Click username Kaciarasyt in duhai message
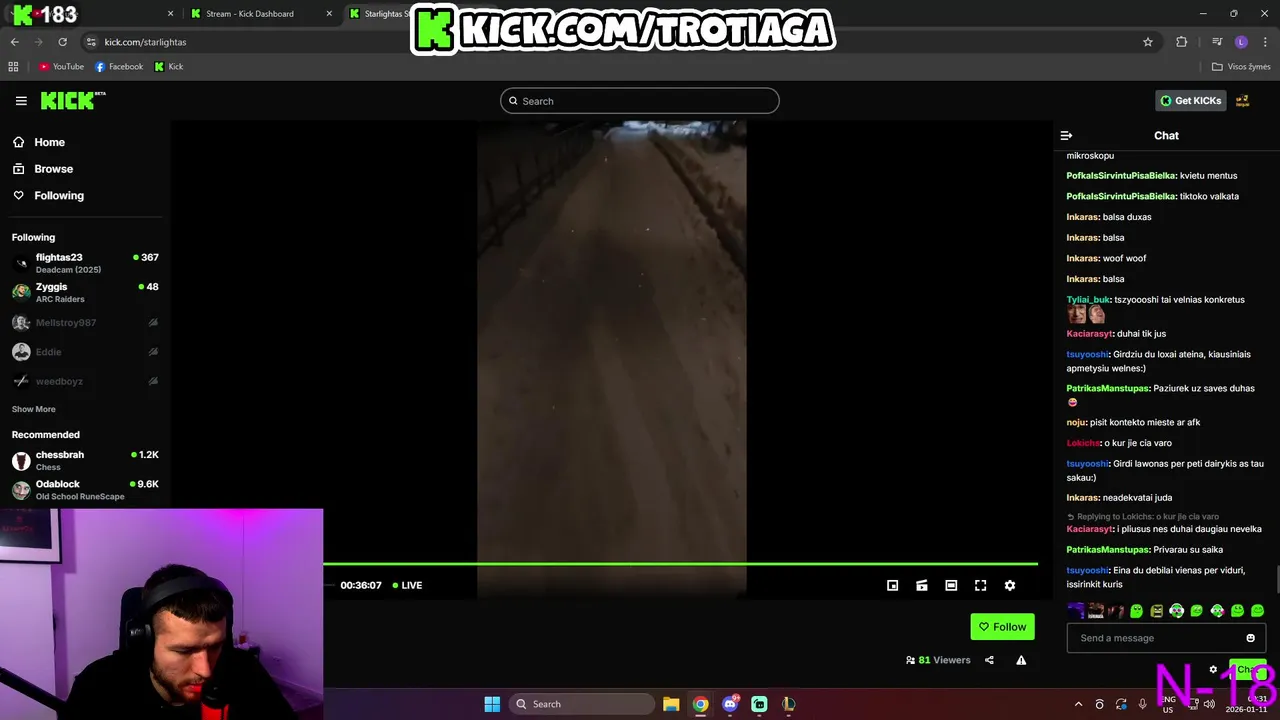The width and height of the screenshot is (1280, 720). [1089, 334]
